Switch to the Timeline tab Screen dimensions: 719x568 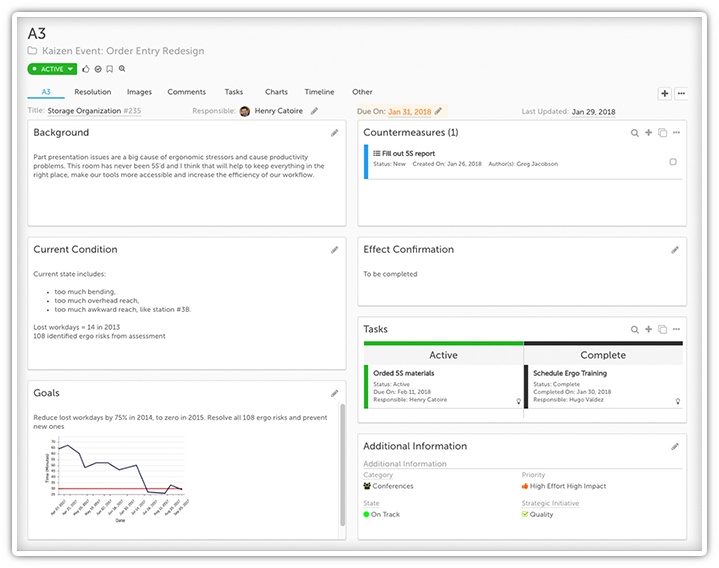pyautogui.click(x=319, y=92)
